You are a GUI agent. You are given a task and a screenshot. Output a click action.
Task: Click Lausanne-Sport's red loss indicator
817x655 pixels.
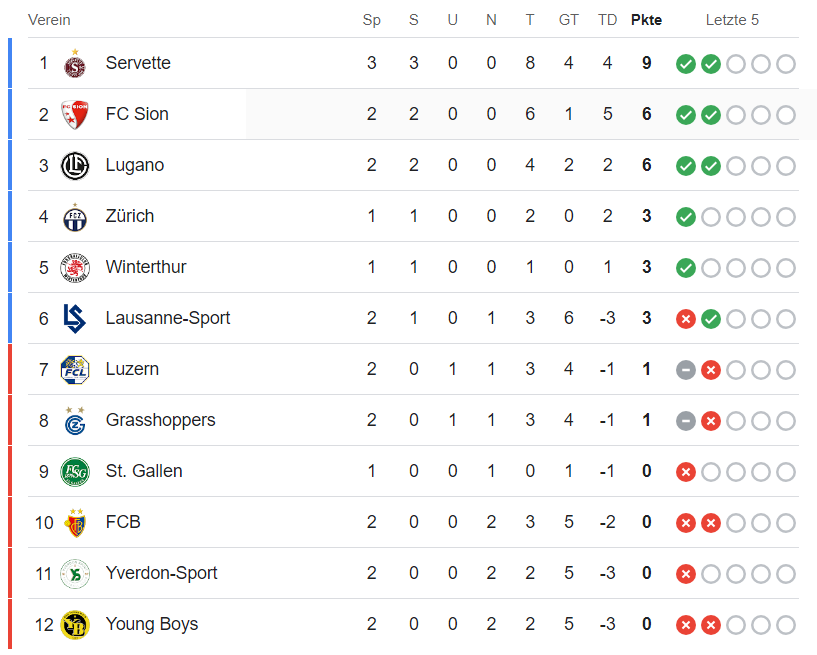685,319
